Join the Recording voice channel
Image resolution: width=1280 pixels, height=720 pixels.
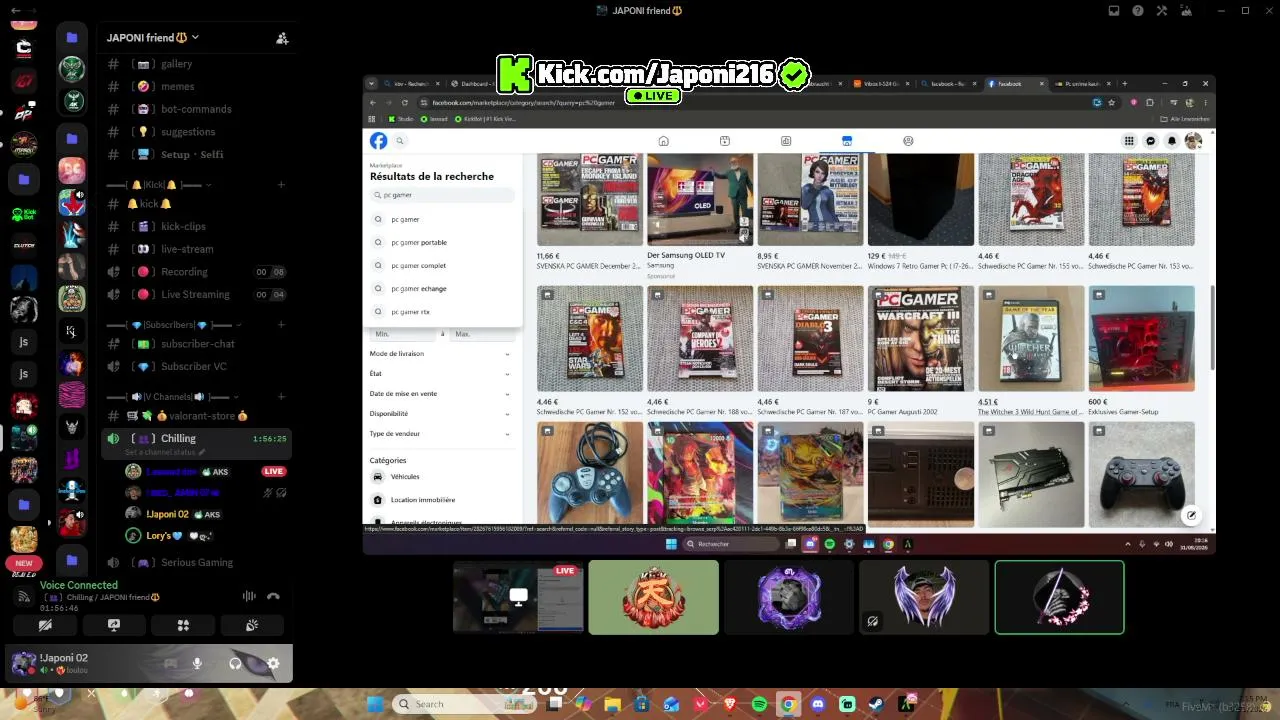[x=184, y=272]
